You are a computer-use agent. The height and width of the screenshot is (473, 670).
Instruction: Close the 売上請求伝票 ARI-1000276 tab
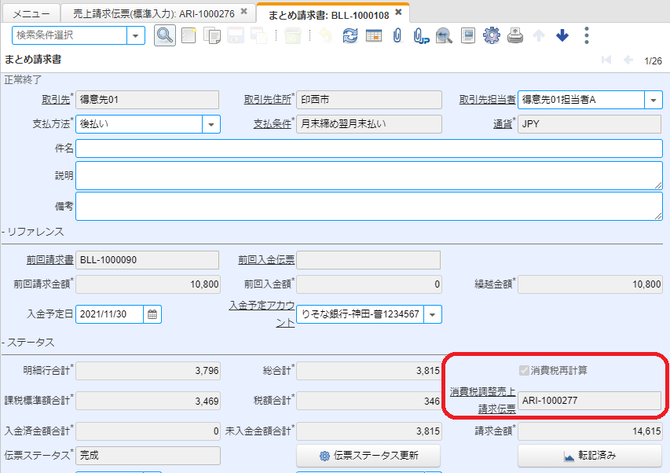tap(244, 12)
